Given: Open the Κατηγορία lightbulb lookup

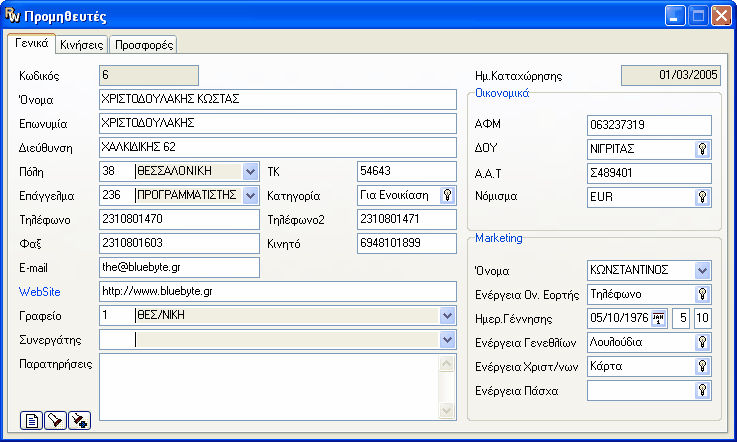Looking at the screenshot, I should [x=447, y=195].
